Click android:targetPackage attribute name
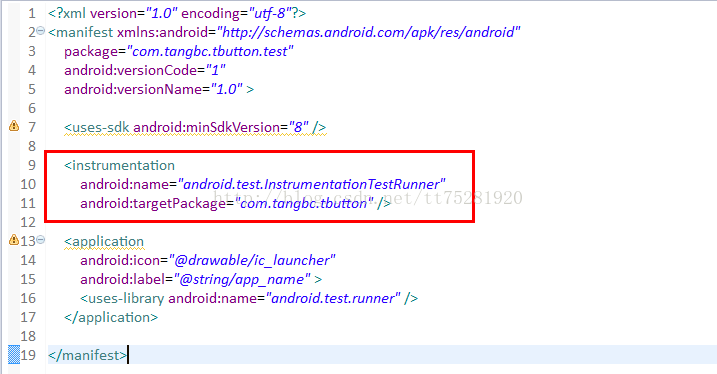Image resolution: width=717 pixels, height=374 pixels. pos(153,203)
